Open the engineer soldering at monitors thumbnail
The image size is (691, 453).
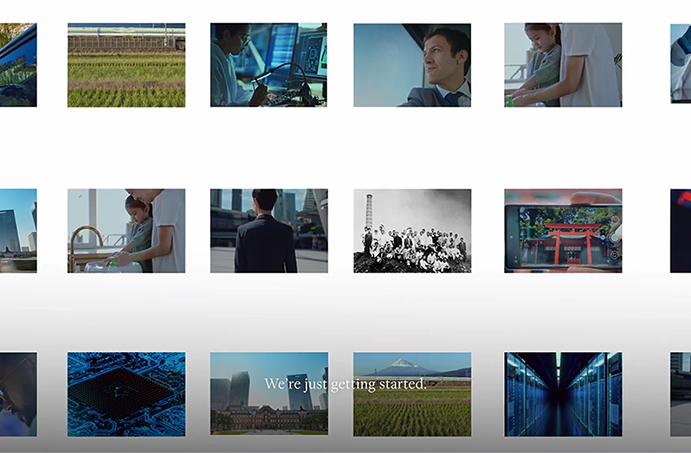(x=269, y=65)
